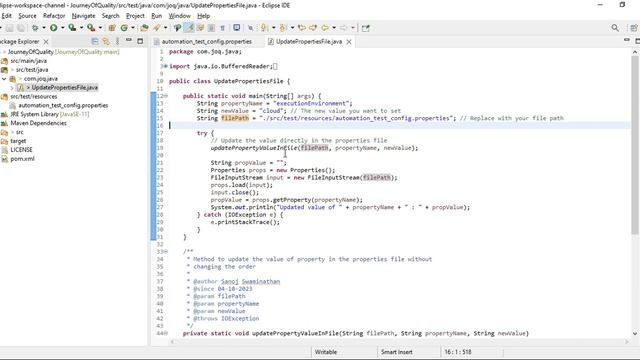Open the magnifier search icon at top right

point(615,28)
